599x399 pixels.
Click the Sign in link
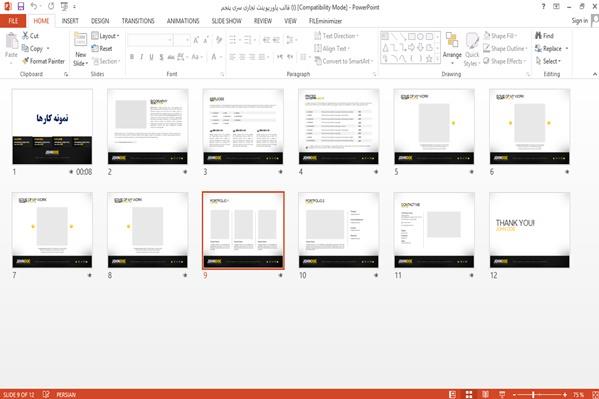[580, 21]
